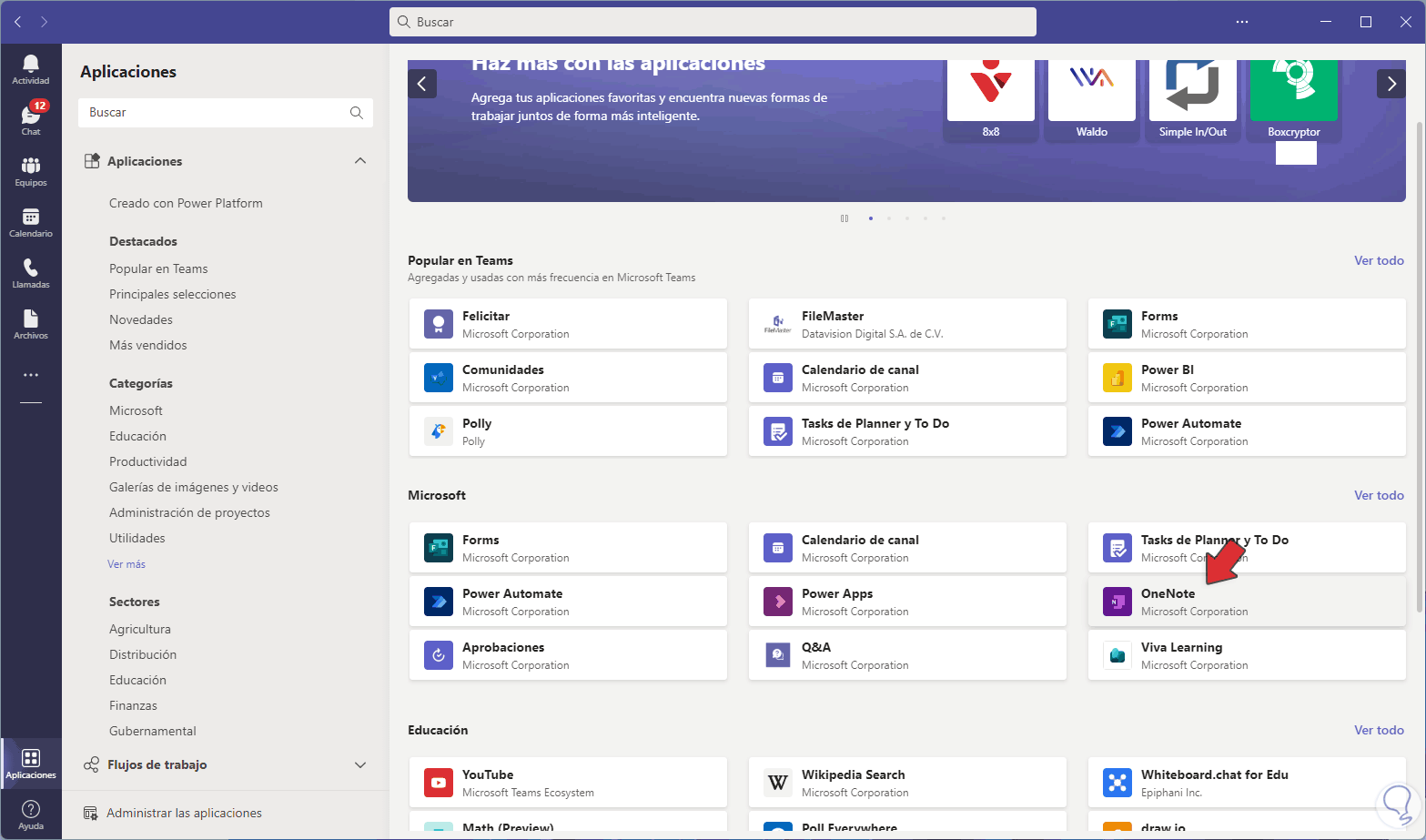Open the Whiteboard.chat for Edu icon

pyautogui.click(x=1118, y=783)
